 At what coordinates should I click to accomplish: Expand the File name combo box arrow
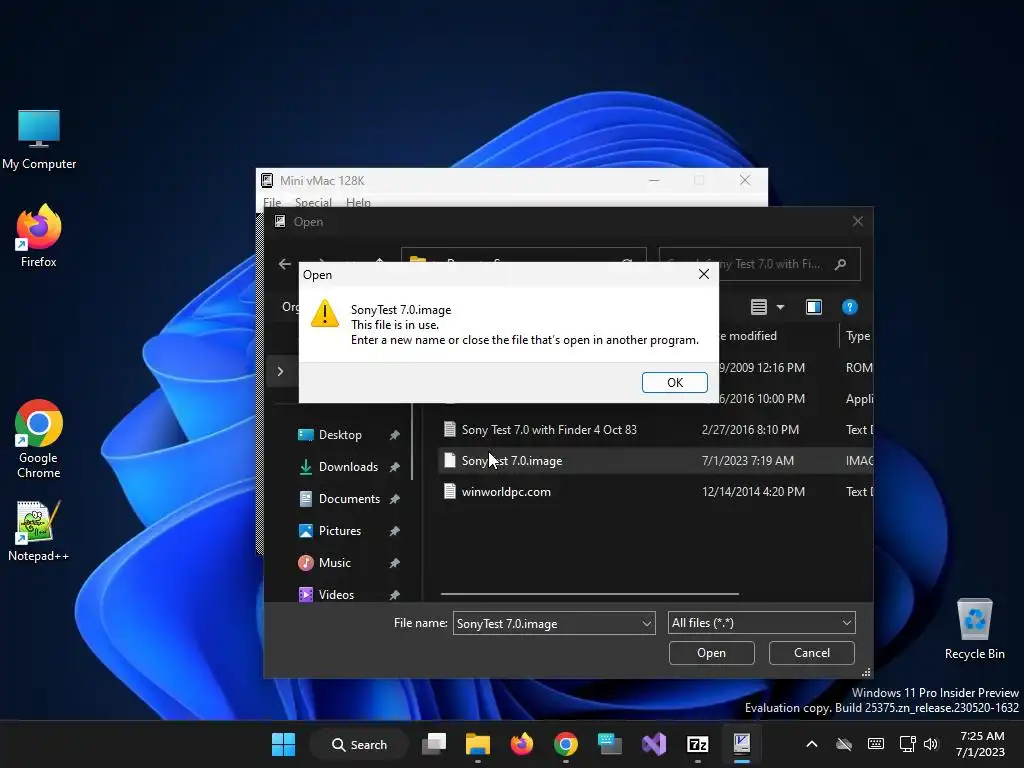pos(647,624)
